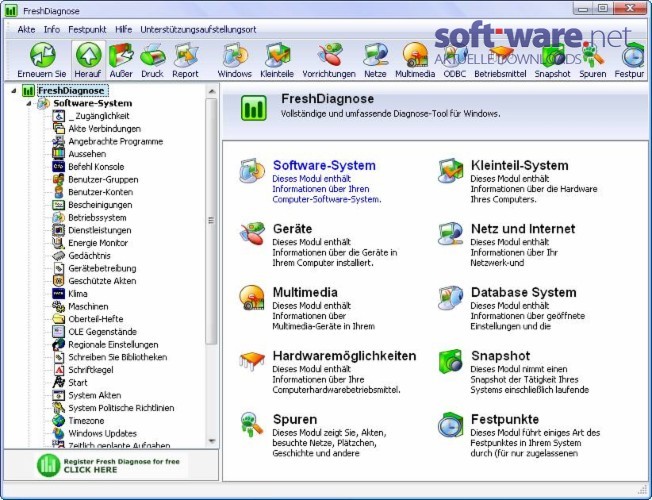Open the Vorrichtungen toolbar icon
Image resolution: width=652 pixels, height=500 pixels.
[329, 54]
